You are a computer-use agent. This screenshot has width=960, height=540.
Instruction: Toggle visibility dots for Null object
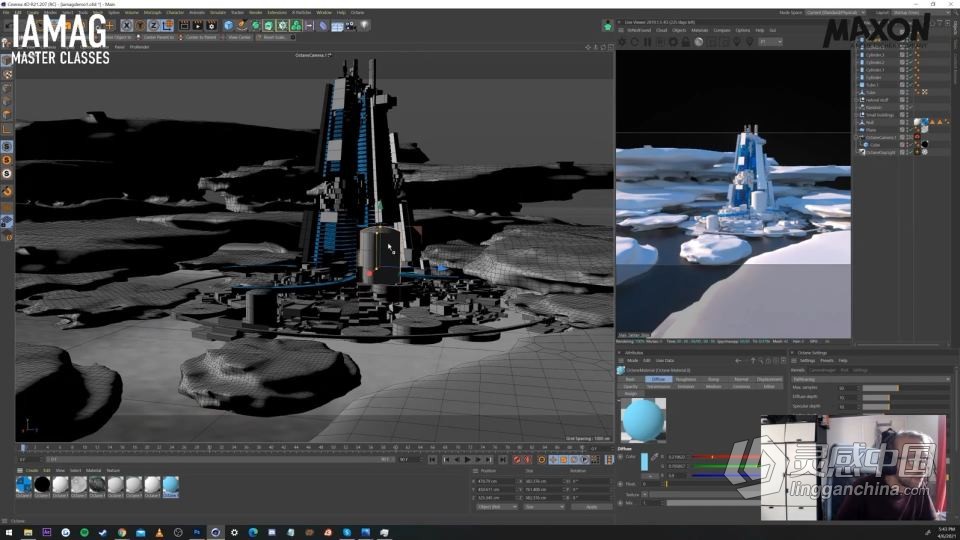pyautogui.click(x=908, y=122)
